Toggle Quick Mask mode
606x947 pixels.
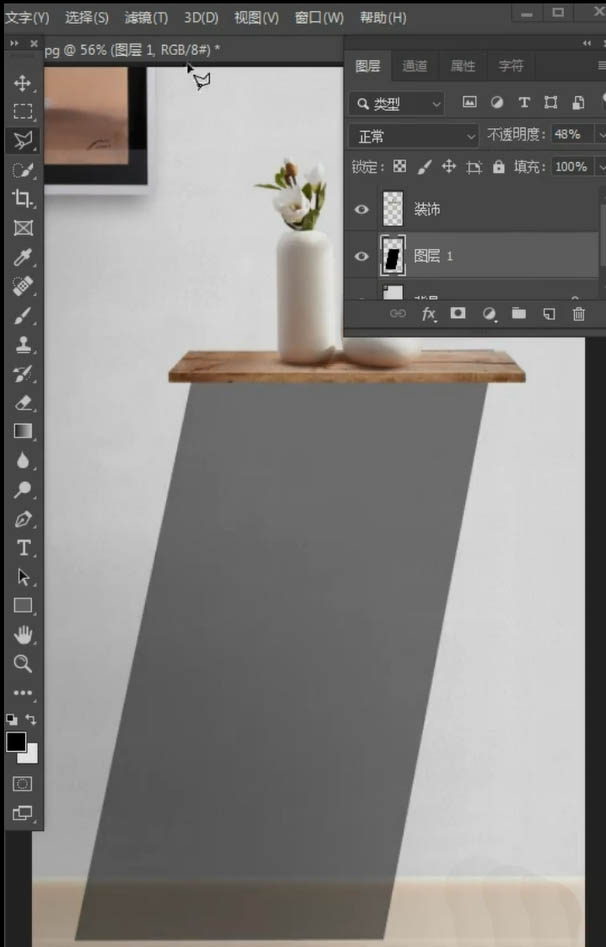[22, 784]
